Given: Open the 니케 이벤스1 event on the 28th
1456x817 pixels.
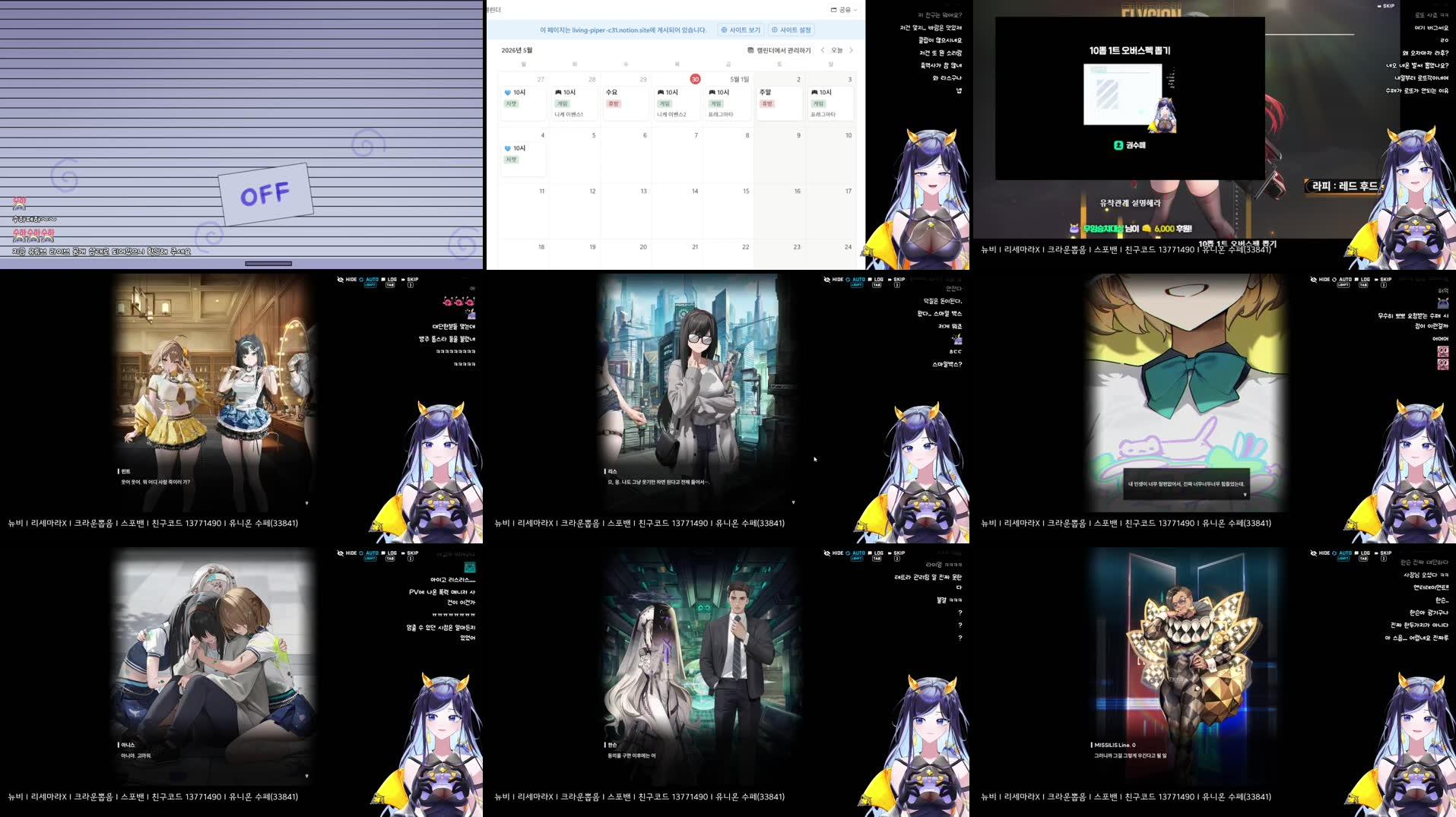Looking at the screenshot, I should (x=574, y=103).
